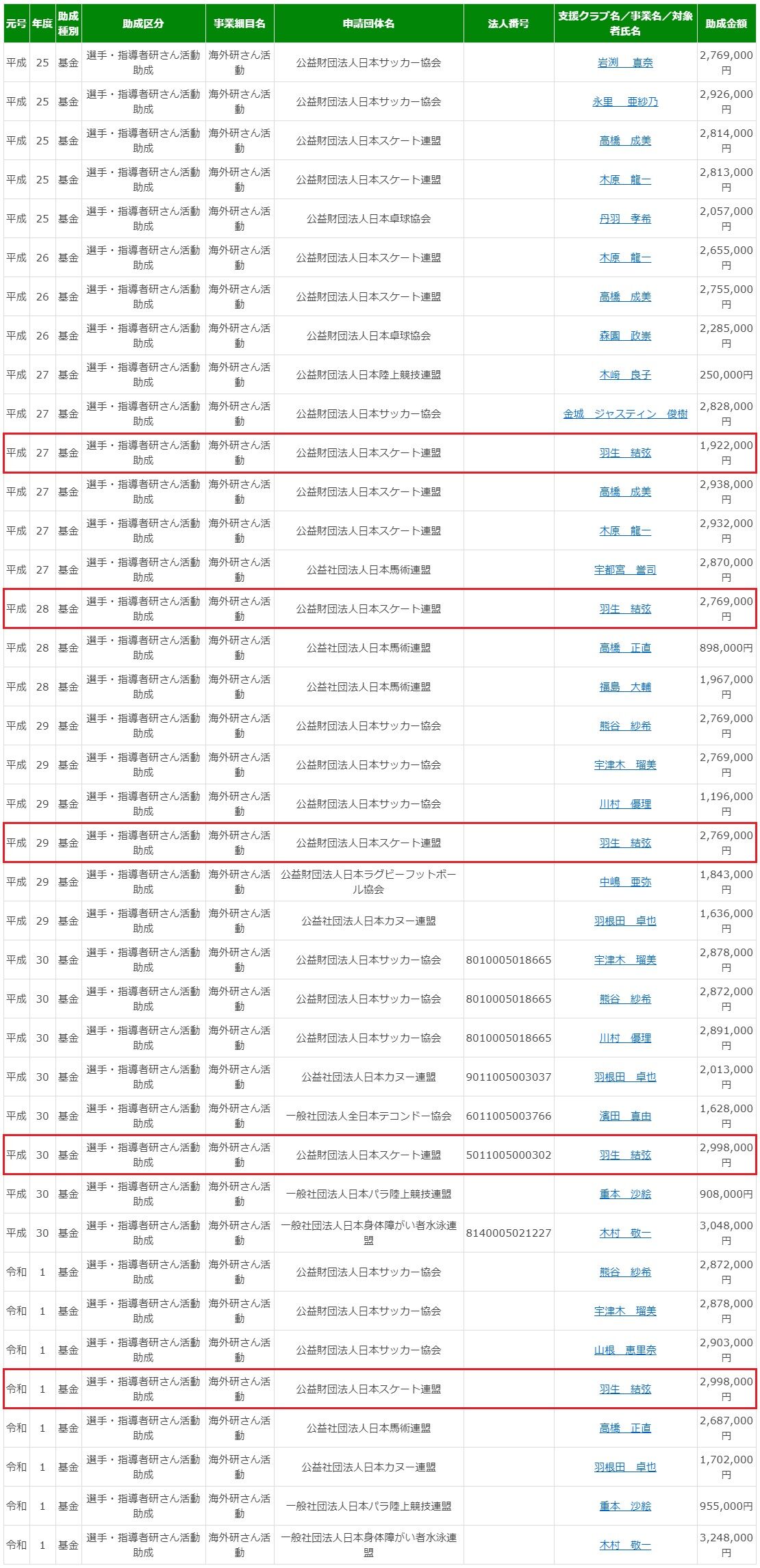Click 高橋 正直 link in 898,000円 row
This screenshot has width=760, height=1568.
tap(625, 647)
